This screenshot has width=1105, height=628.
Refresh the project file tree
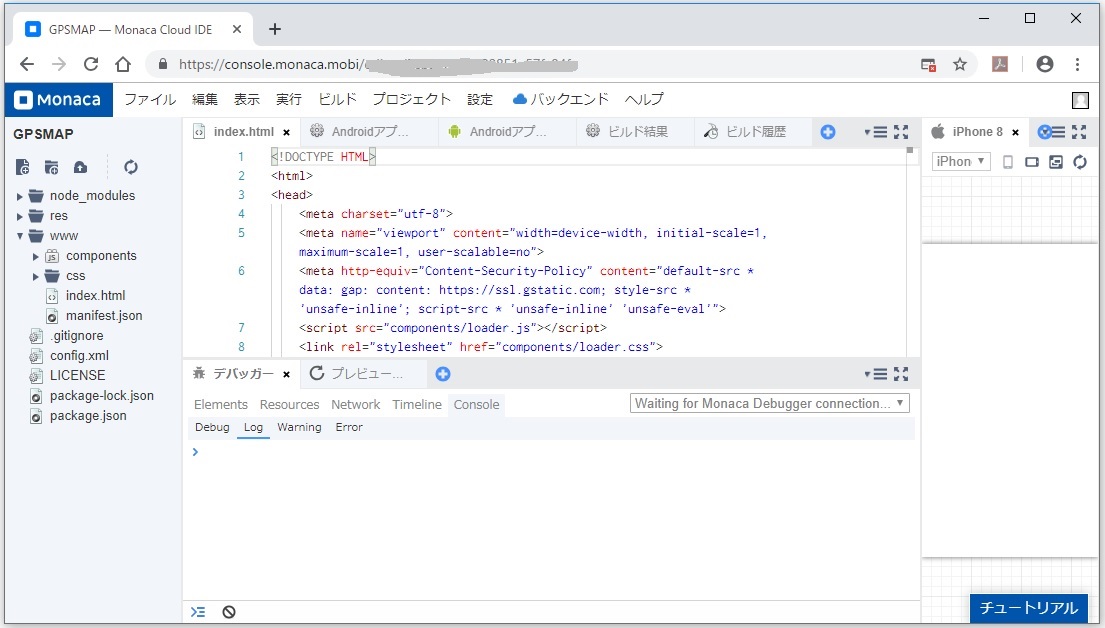pos(130,167)
